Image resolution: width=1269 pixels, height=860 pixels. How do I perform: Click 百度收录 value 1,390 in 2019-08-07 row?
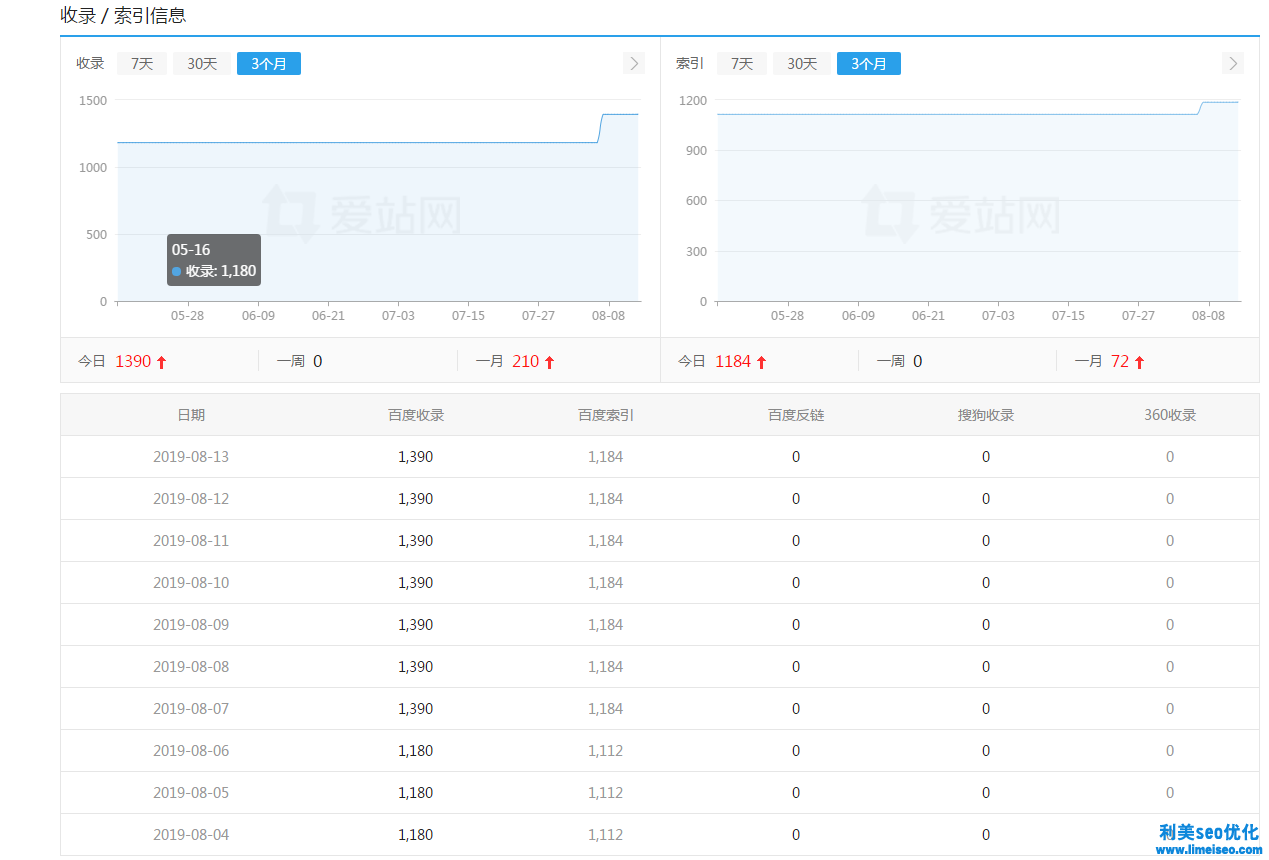point(416,709)
